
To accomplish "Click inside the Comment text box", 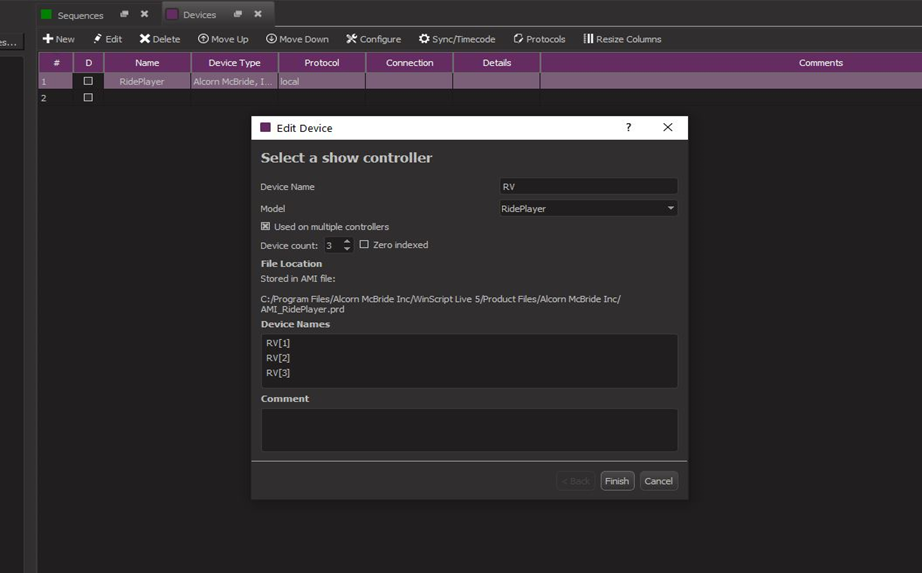I will click(469, 430).
